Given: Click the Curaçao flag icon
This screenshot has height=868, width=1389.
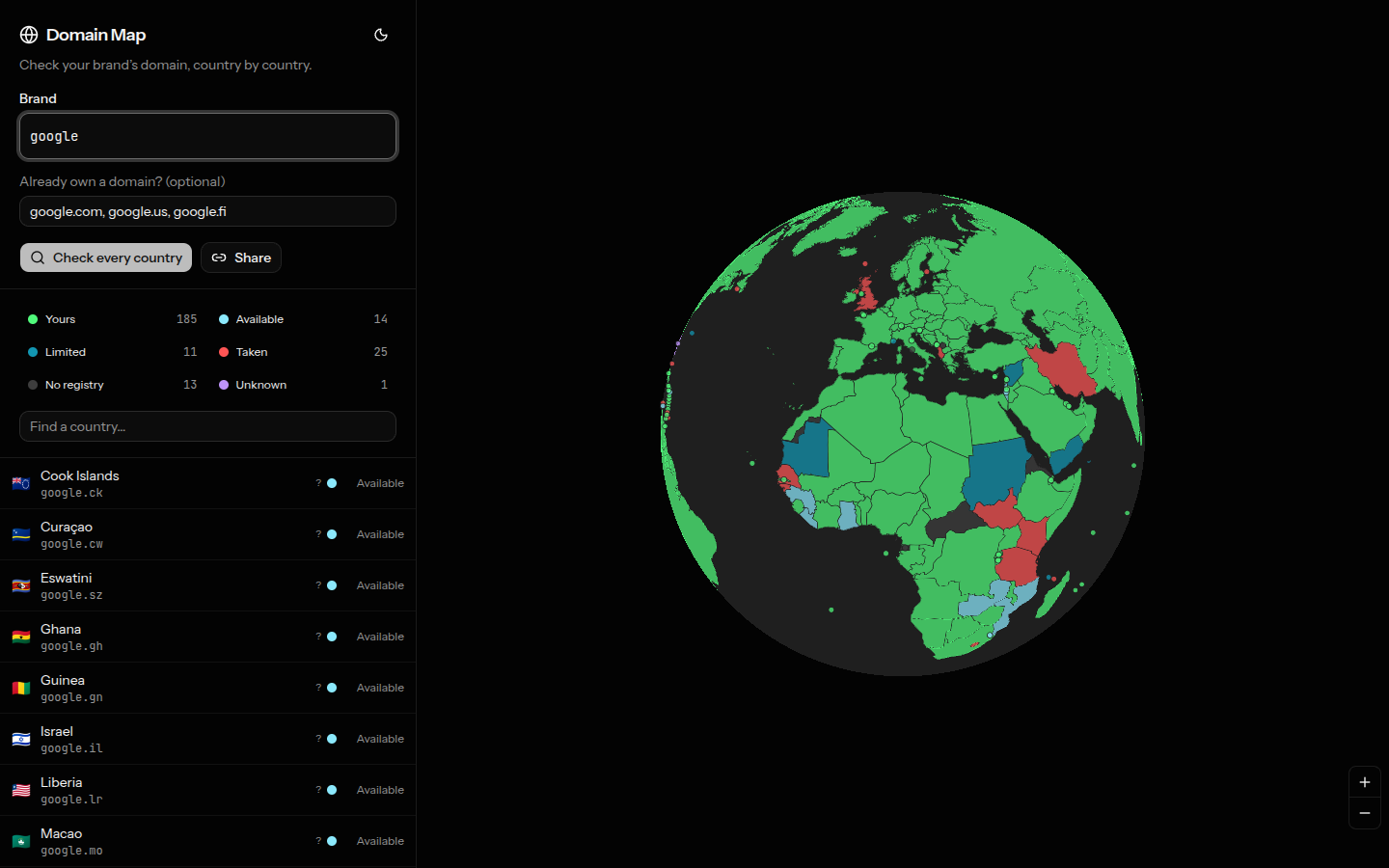Looking at the screenshot, I should (x=21, y=534).
